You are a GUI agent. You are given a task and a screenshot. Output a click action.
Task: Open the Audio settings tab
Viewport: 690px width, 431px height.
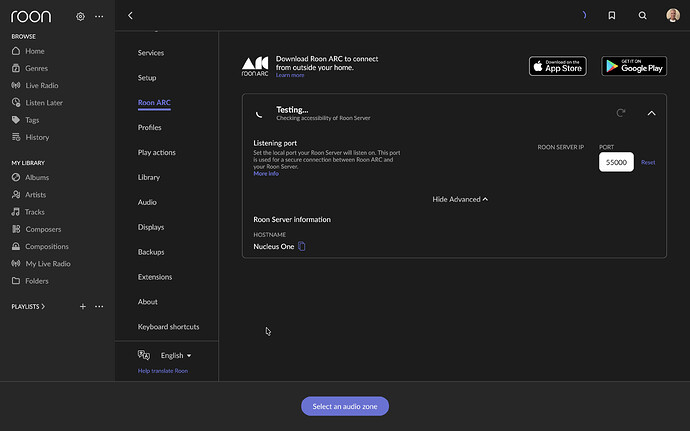pos(147,202)
